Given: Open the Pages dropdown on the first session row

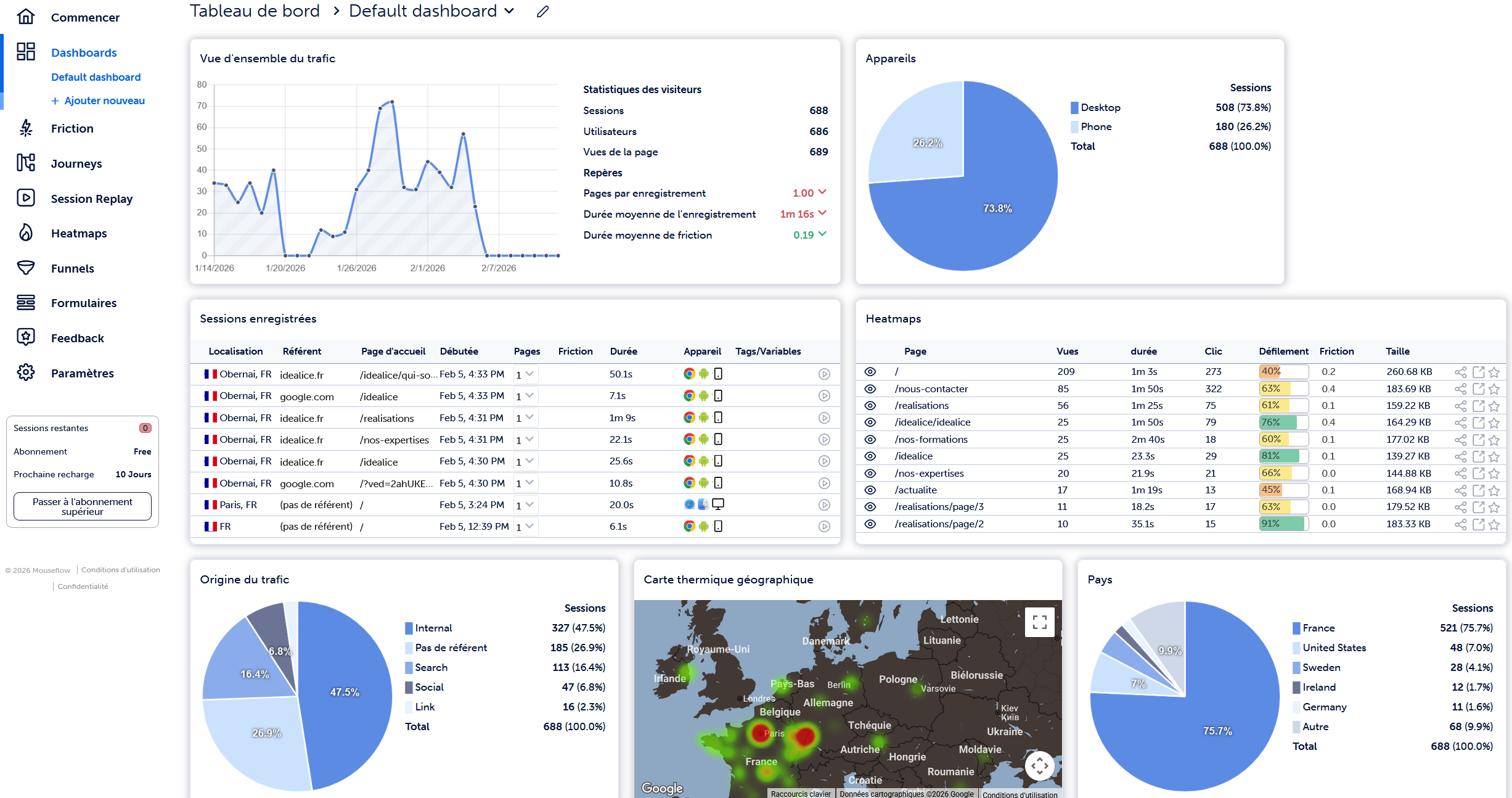Looking at the screenshot, I should click(525, 374).
